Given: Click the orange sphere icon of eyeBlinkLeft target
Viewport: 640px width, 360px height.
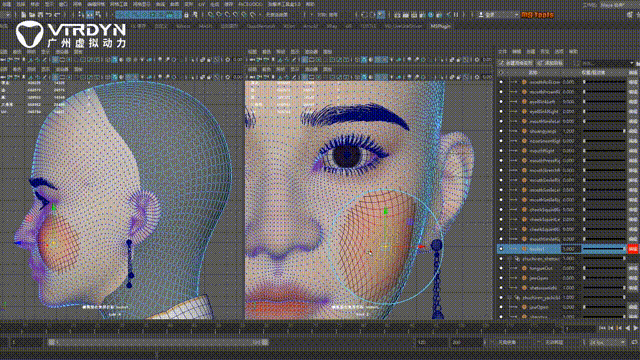Looking at the screenshot, I should coord(524,102).
